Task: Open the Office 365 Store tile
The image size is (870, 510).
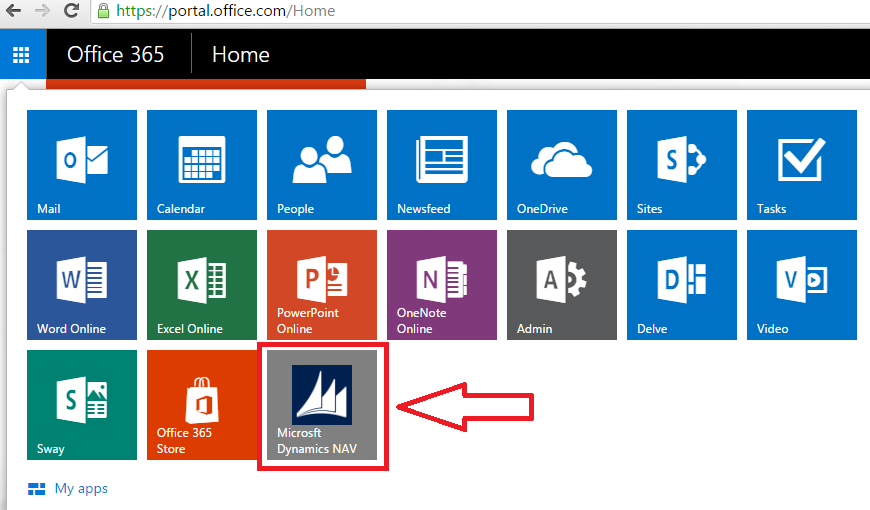Action: pyautogui.click(x=202, y=405)
